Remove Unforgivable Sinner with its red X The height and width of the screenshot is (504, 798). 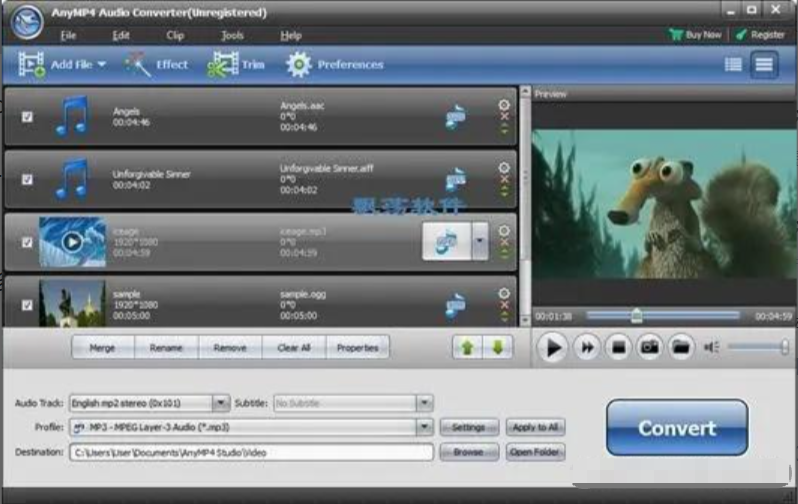pyautogui.click(x=504, y=179)
